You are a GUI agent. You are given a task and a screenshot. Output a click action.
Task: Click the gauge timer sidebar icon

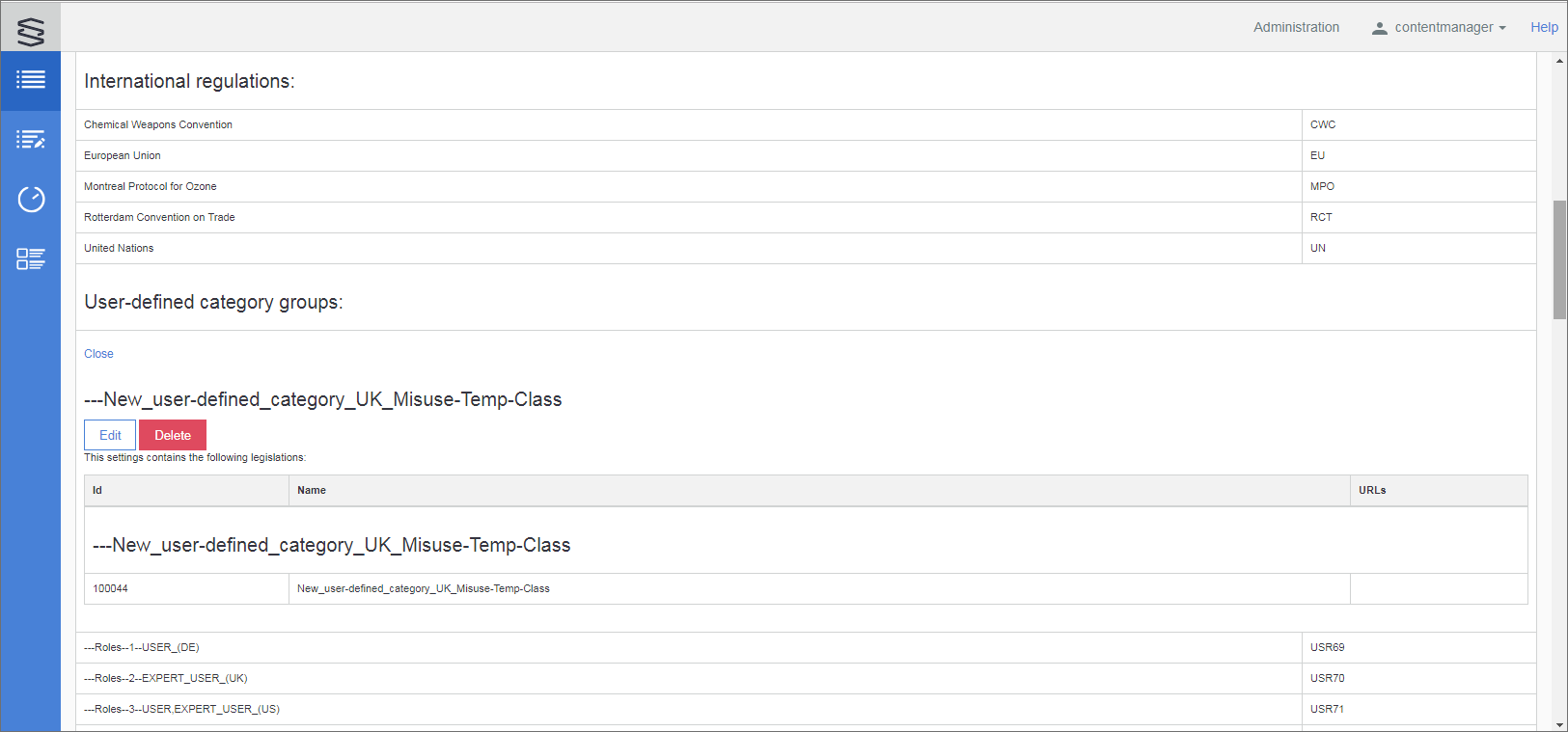coord(31,200)
